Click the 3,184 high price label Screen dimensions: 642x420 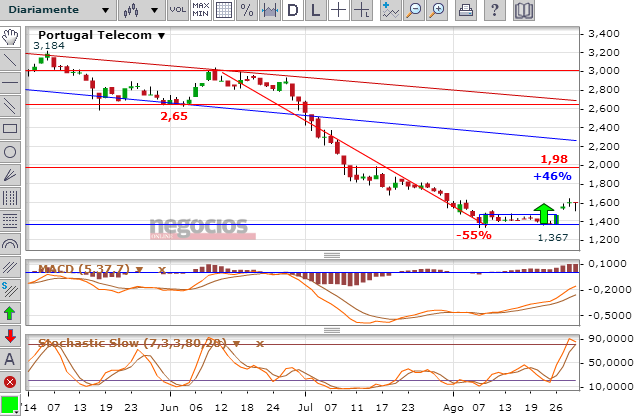click(x=49, y=45)
